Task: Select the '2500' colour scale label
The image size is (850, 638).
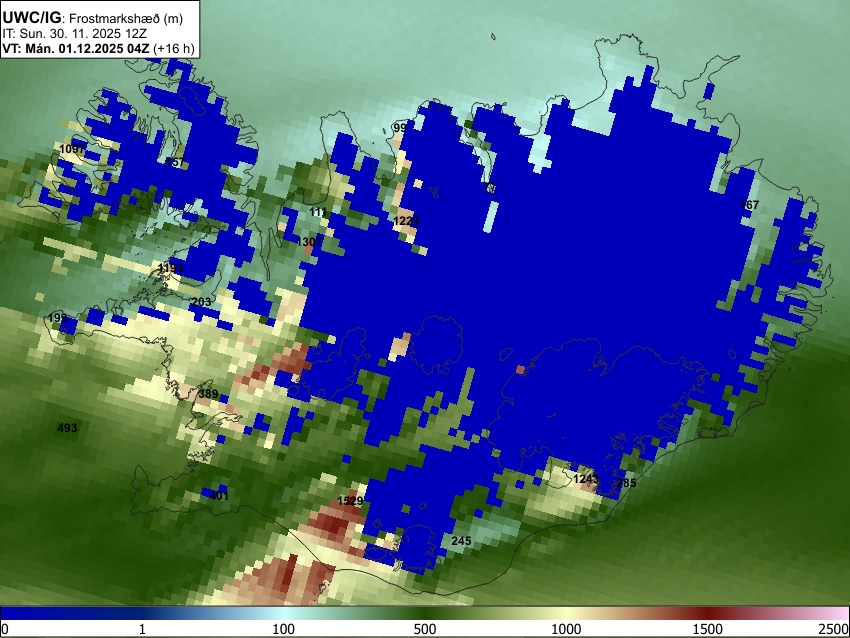Action: click(834, 629)
